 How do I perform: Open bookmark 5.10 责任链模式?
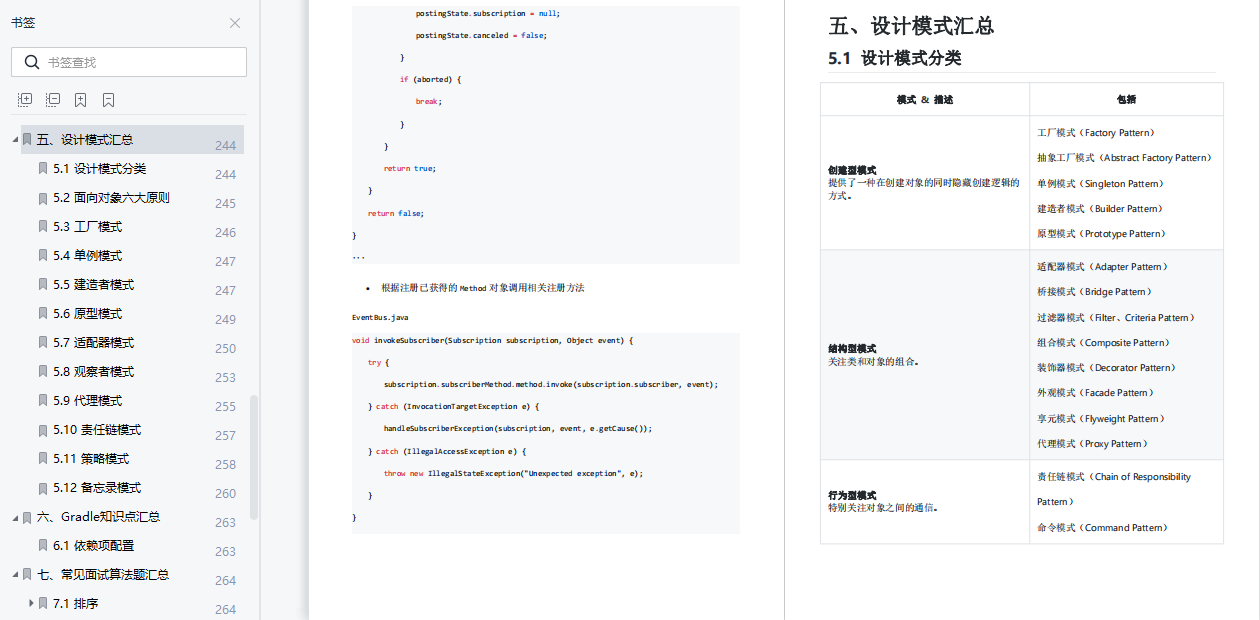tap(97, 430)
